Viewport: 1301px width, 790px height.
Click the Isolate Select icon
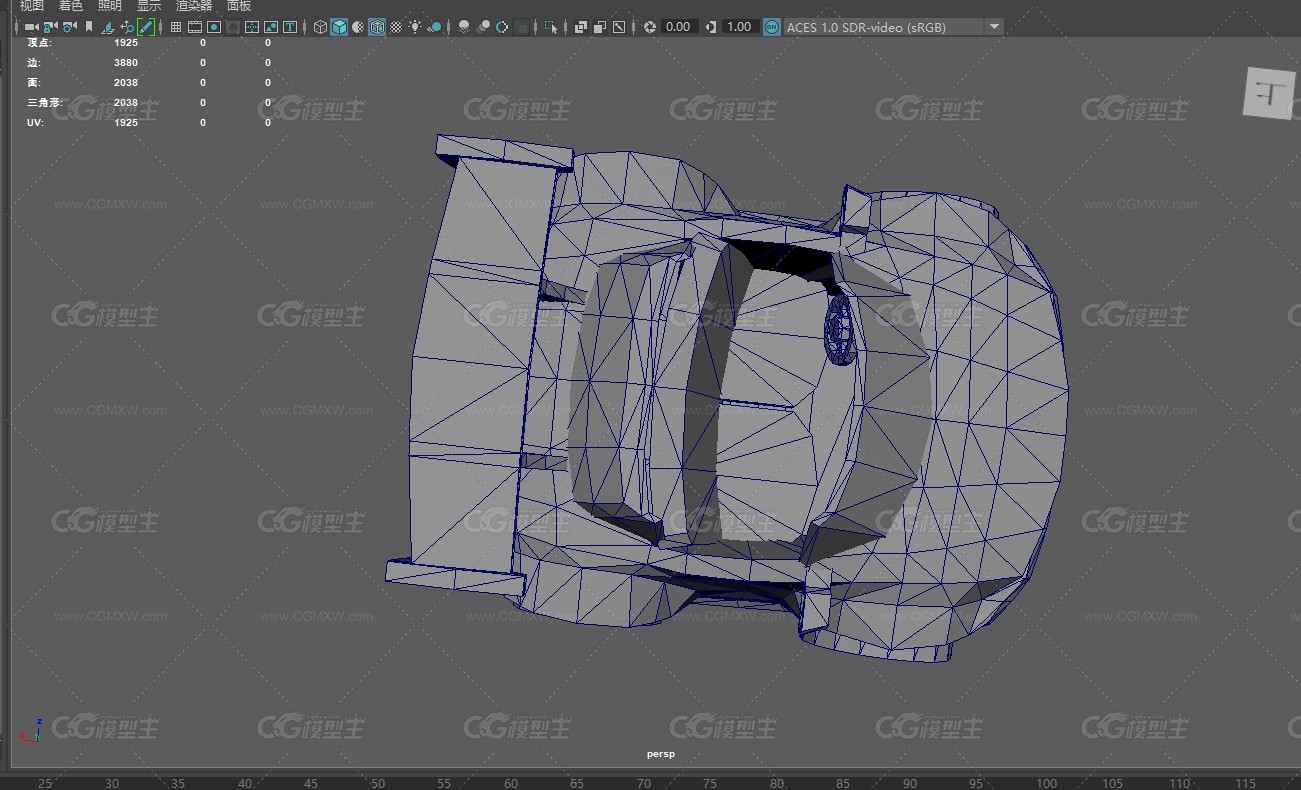(x=551, y=27)
